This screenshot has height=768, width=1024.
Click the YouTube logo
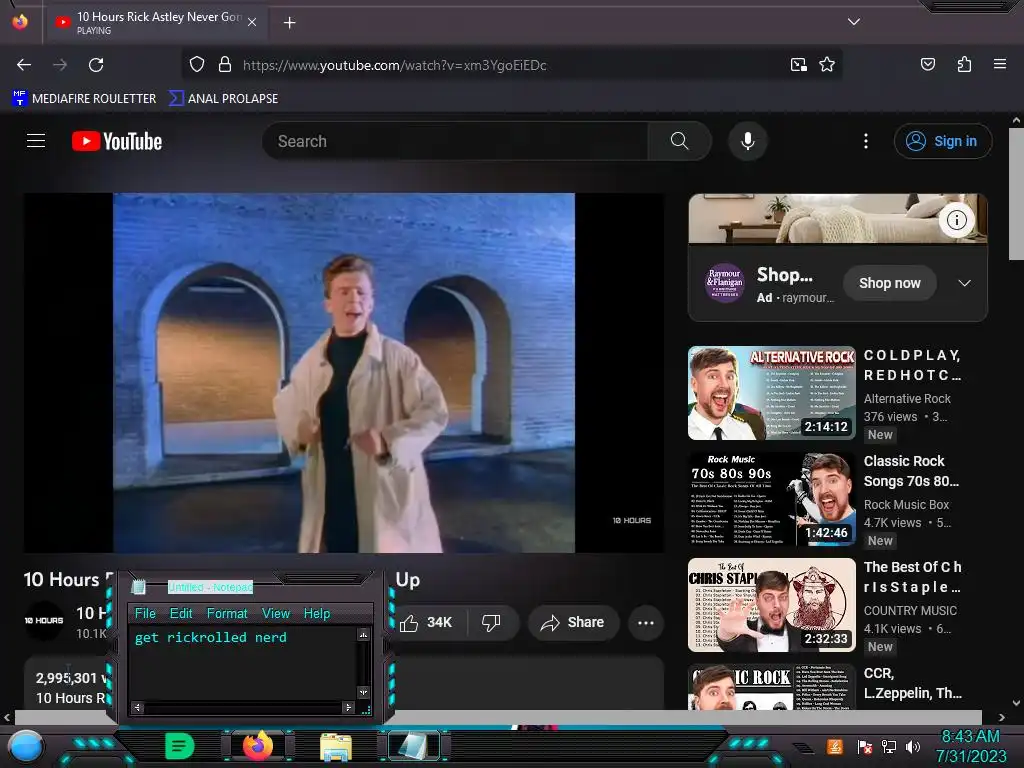117,141
